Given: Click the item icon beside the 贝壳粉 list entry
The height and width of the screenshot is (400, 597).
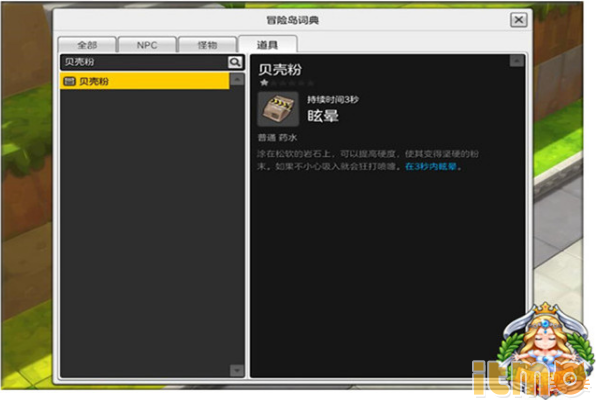Looking at the screenshot, I should [69, 81].
